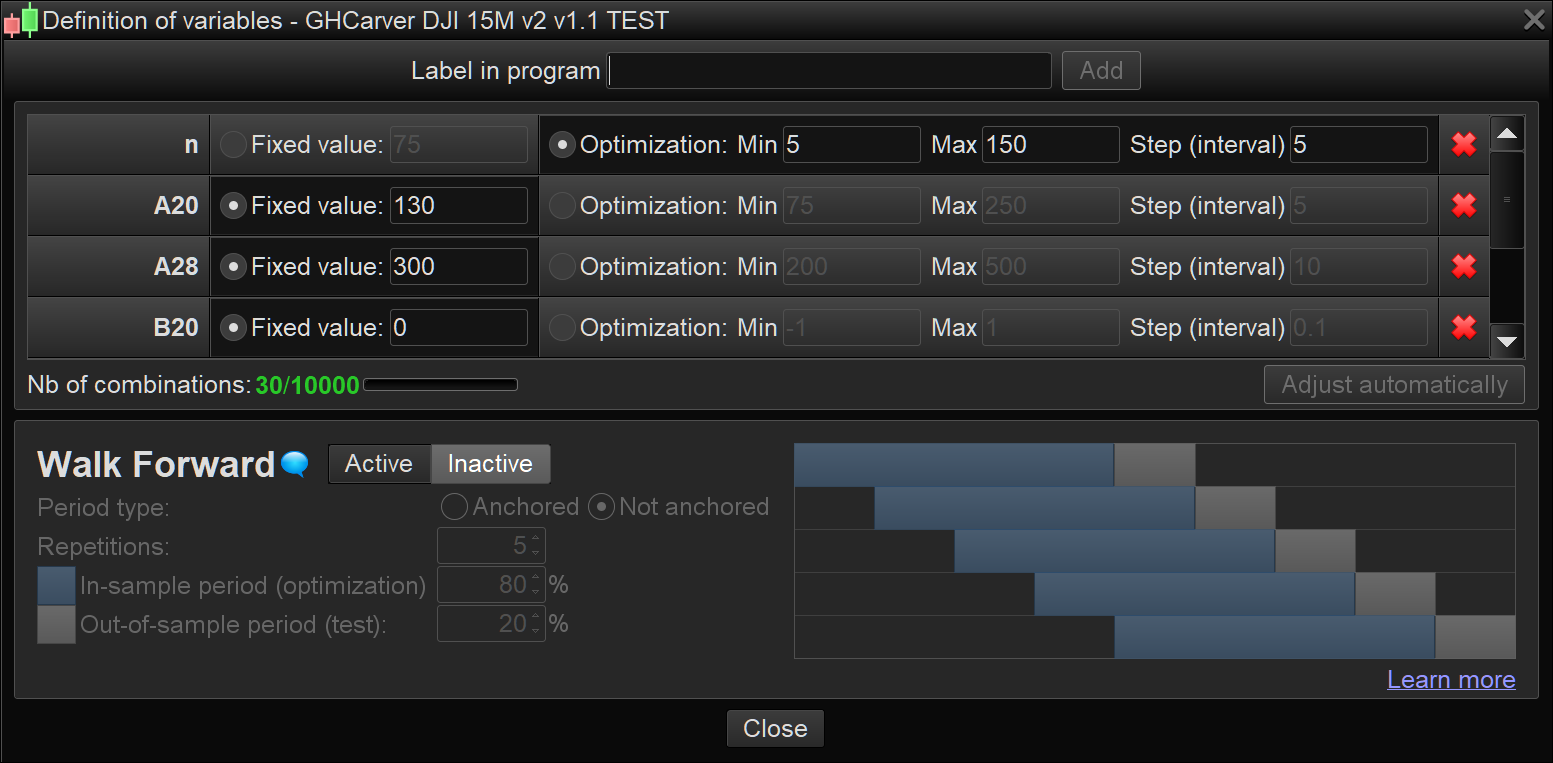Enable Optimization for variable A28
Screen dimensions: 1553x763
tap(563, 267)
